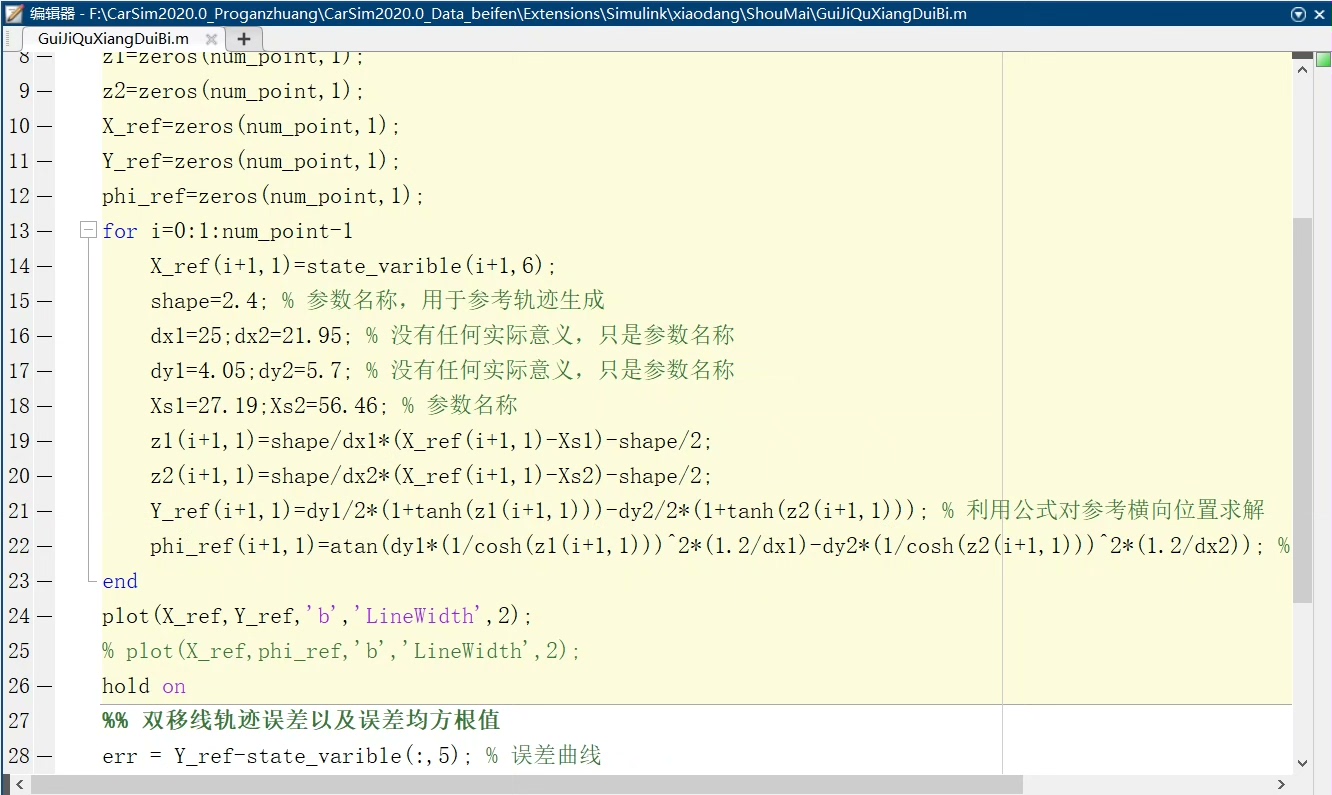Set breakpoint at line 26 dash
The height and width of the screenshot is (795, 1332).
point(45,686)
